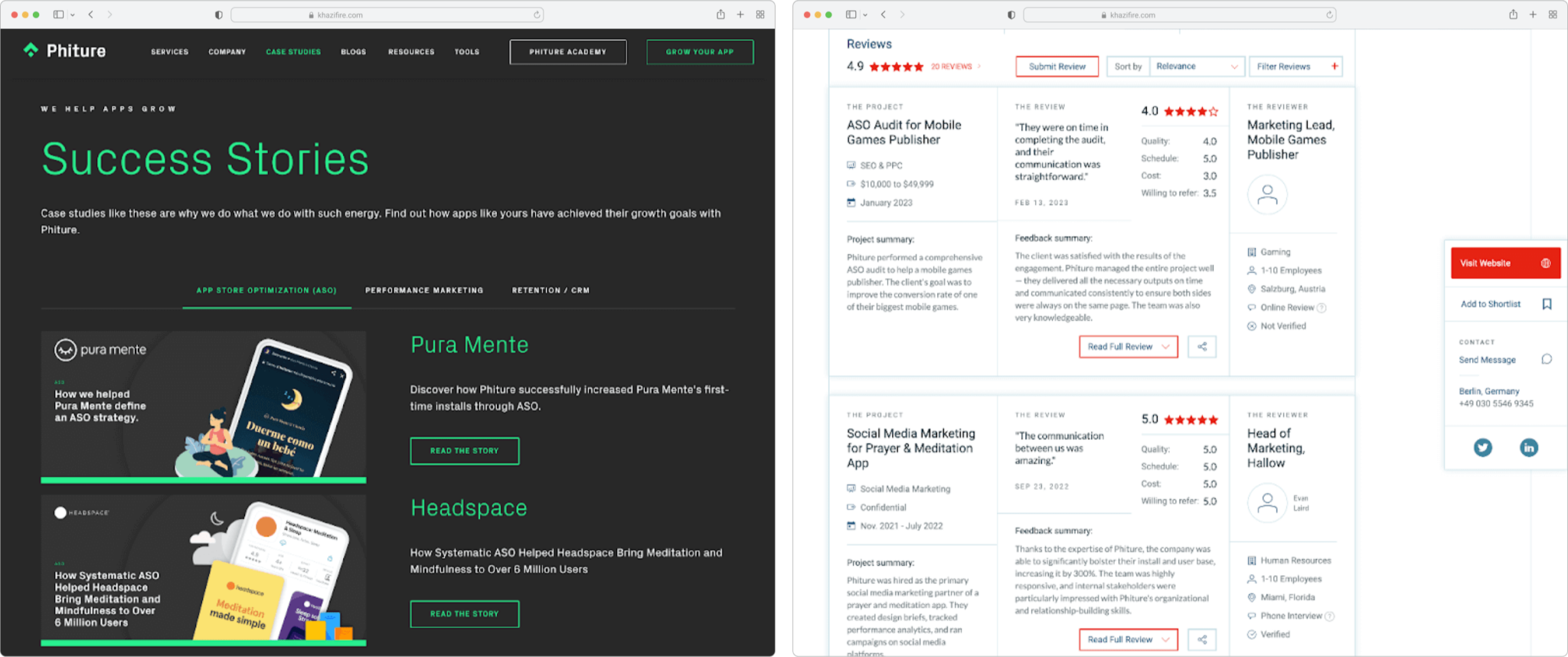The width and height of the screenshot is (1568, 657).
Task: Reload page in right Safari window
Action: click(x=1329, y=15)
